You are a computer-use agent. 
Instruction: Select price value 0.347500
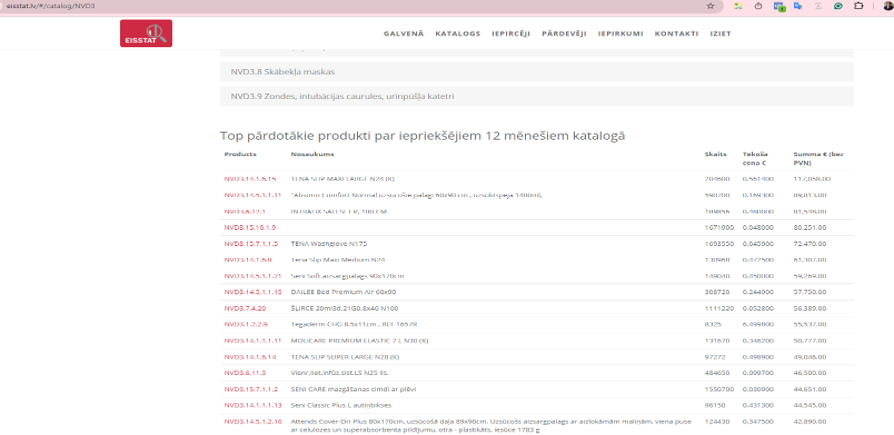(x=758, y=422)
